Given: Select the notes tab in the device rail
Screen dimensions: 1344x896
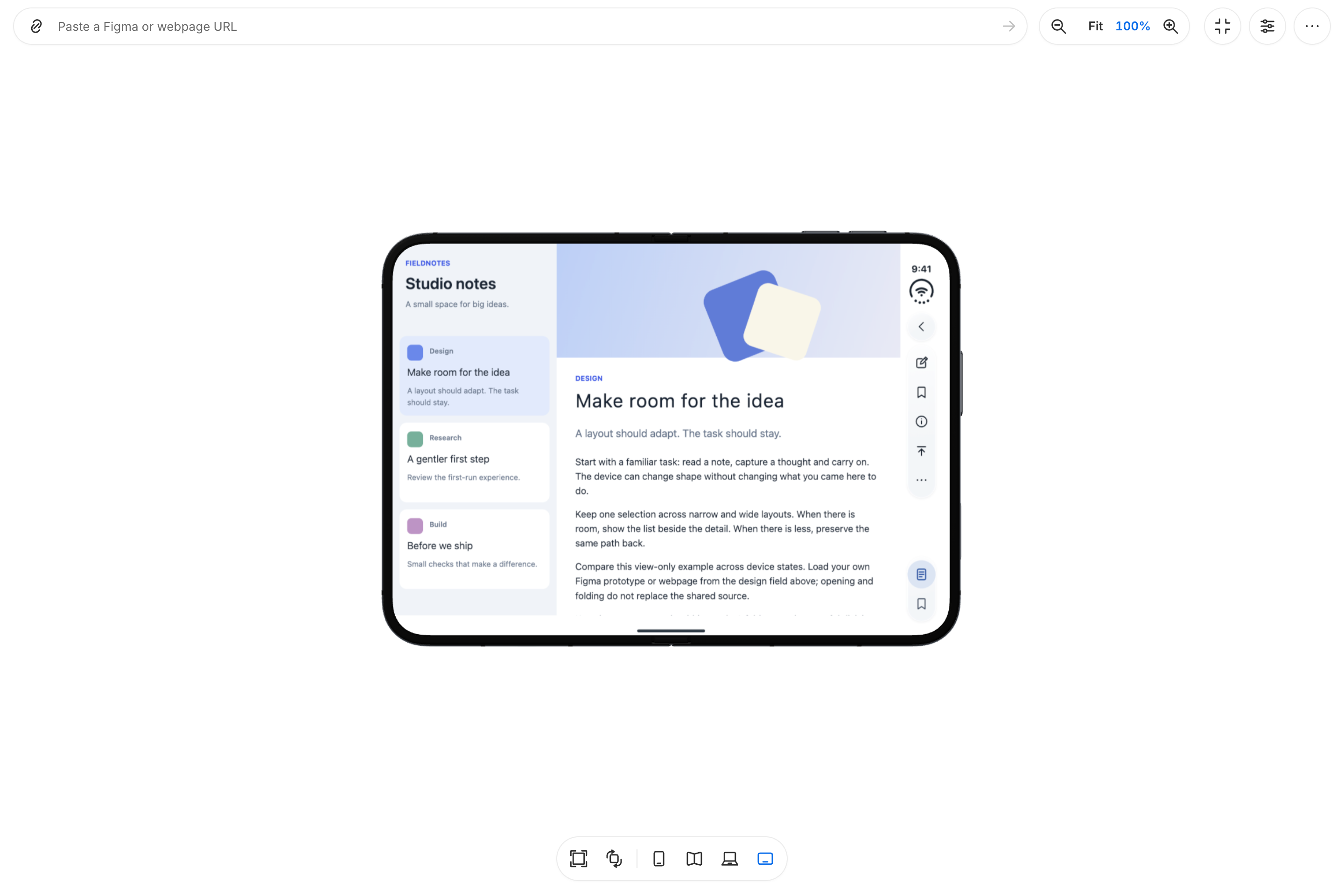Looking at the screenshot, I should pos(921,574).
